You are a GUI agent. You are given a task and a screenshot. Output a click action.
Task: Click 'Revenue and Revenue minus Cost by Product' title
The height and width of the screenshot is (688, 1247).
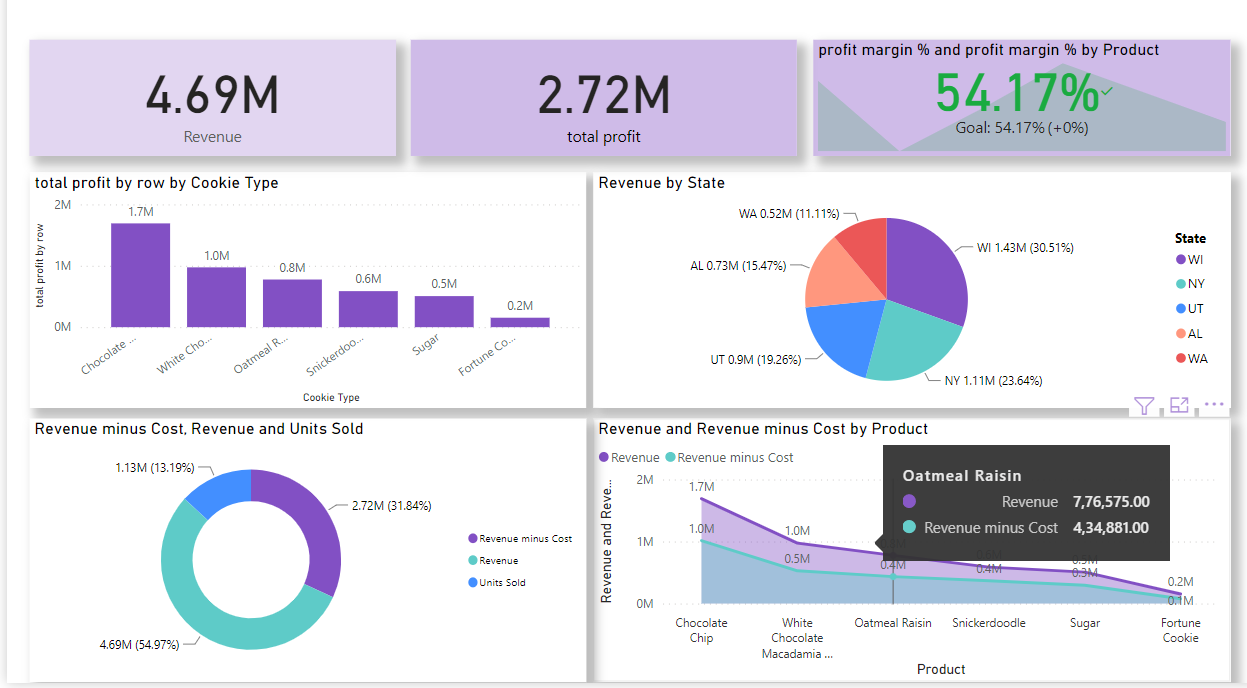click(764, 429)
